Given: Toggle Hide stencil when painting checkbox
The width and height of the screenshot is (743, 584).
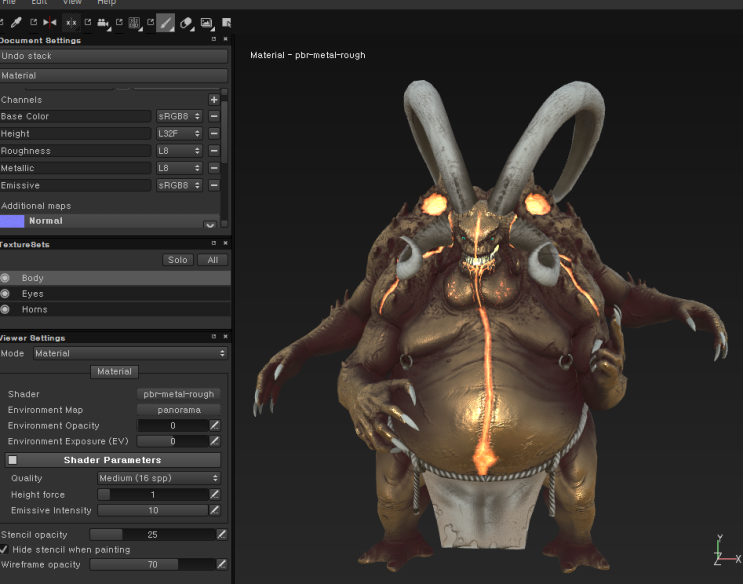Looking at the screenshot, I should pyautogui.click(x=4, y=549).
